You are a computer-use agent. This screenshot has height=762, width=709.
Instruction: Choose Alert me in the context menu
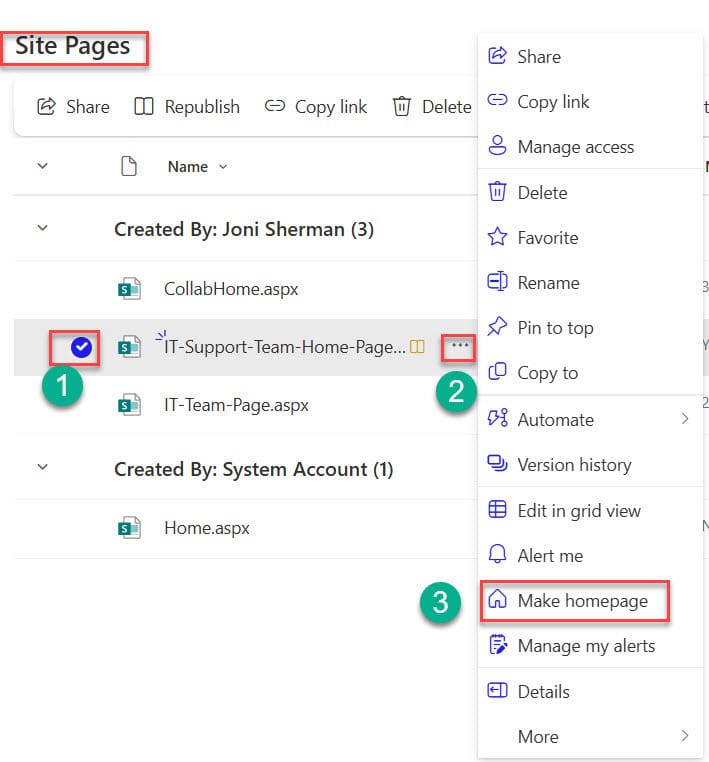(x=590, y=555)
